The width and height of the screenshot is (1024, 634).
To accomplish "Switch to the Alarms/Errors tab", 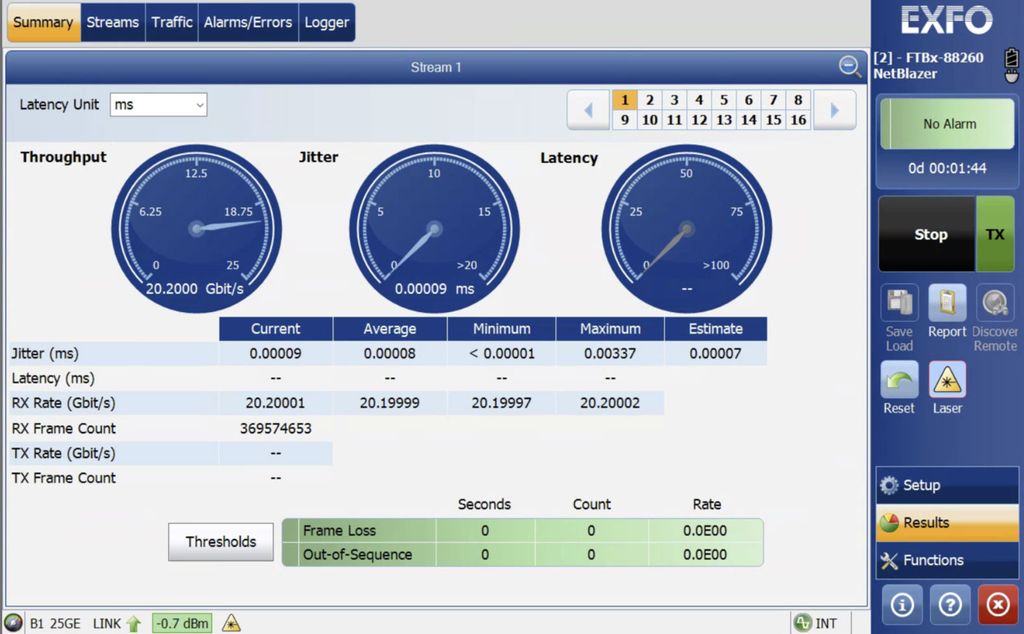I will point(248,22).
